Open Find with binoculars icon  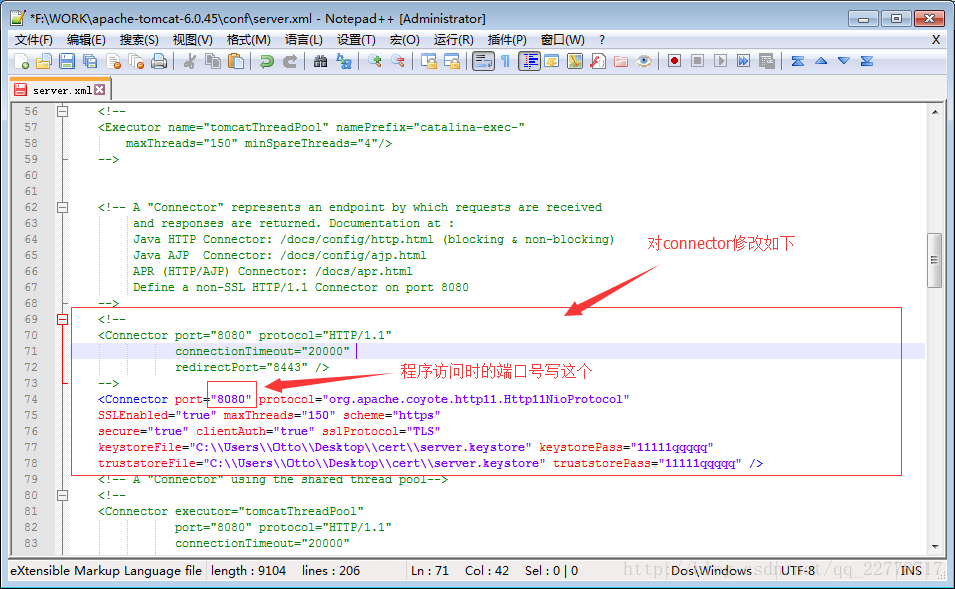point(320,62)
